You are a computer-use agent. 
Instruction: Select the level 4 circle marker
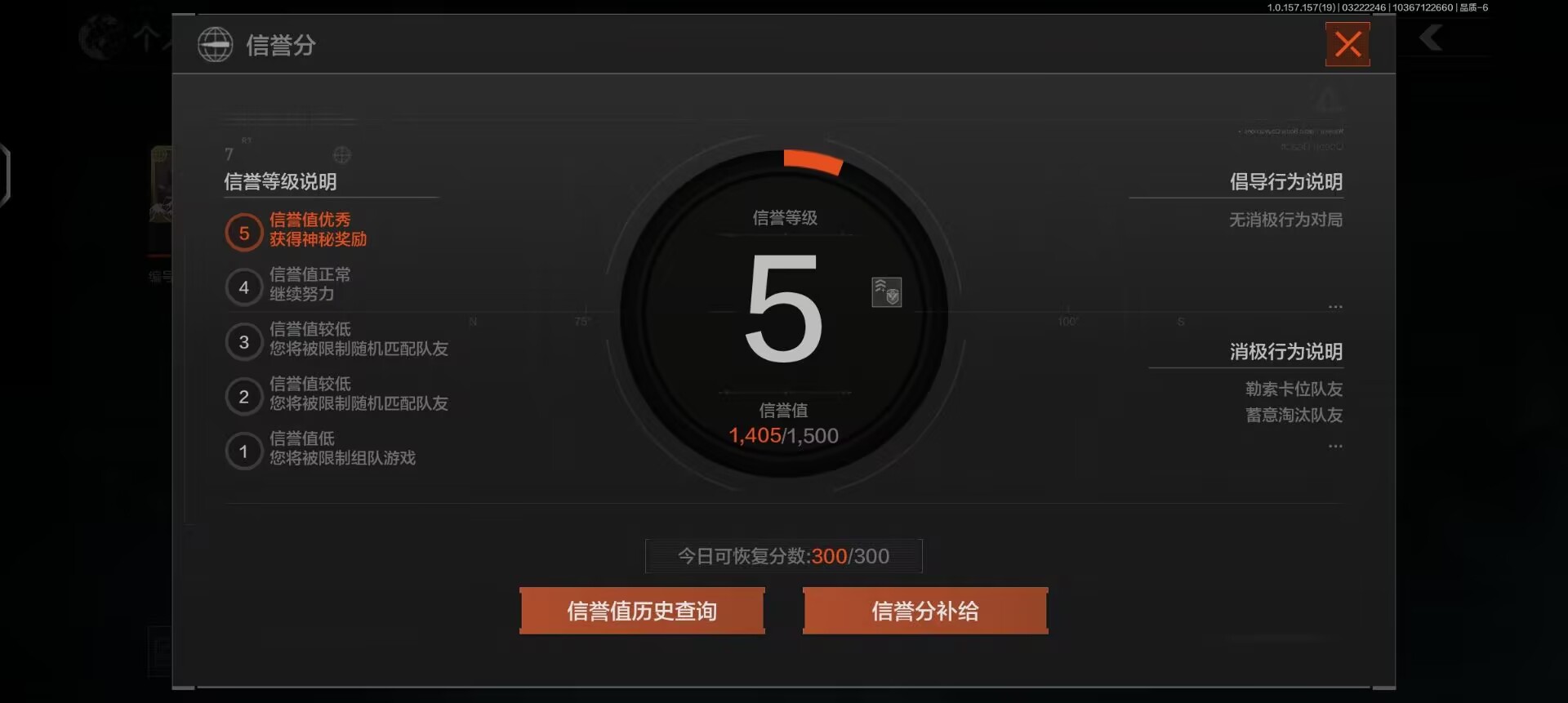tap(243, 287)
